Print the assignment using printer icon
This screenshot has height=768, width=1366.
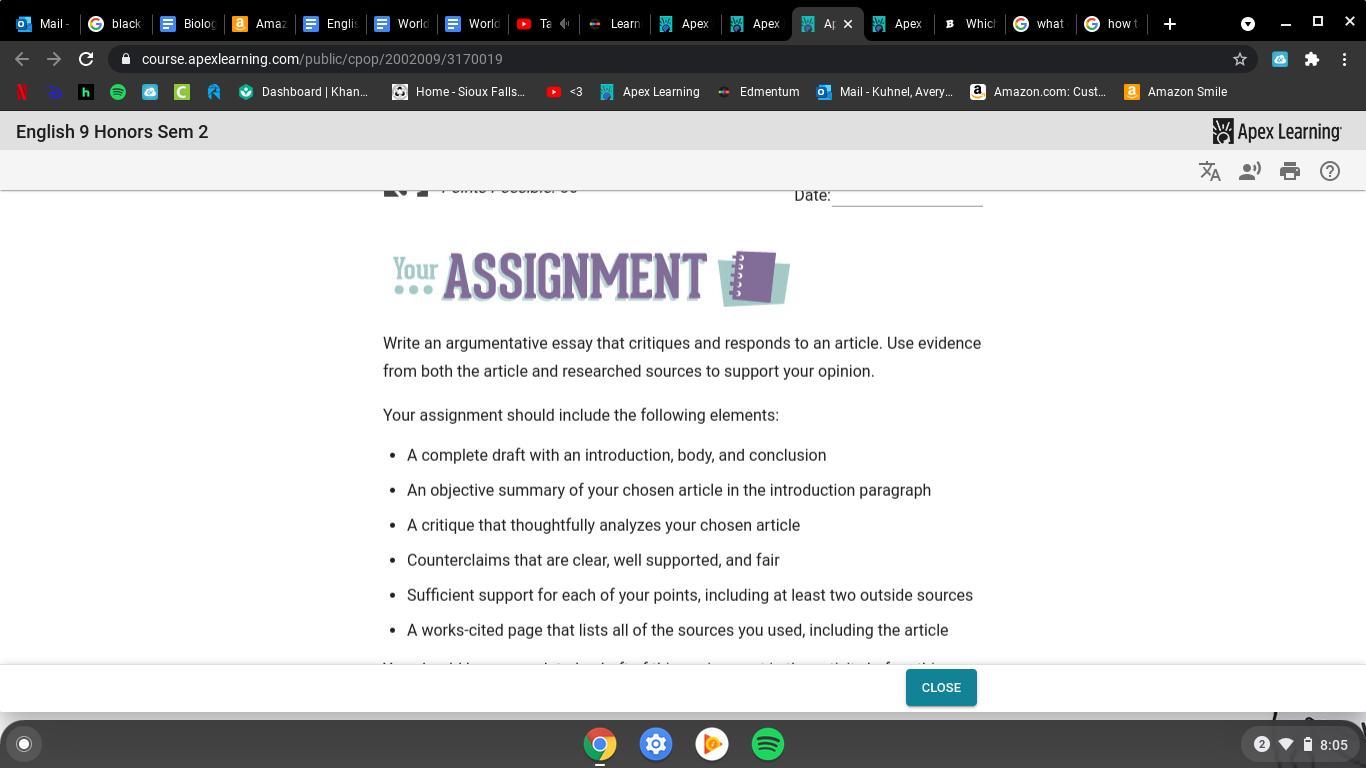click(x=1290, y=171)
